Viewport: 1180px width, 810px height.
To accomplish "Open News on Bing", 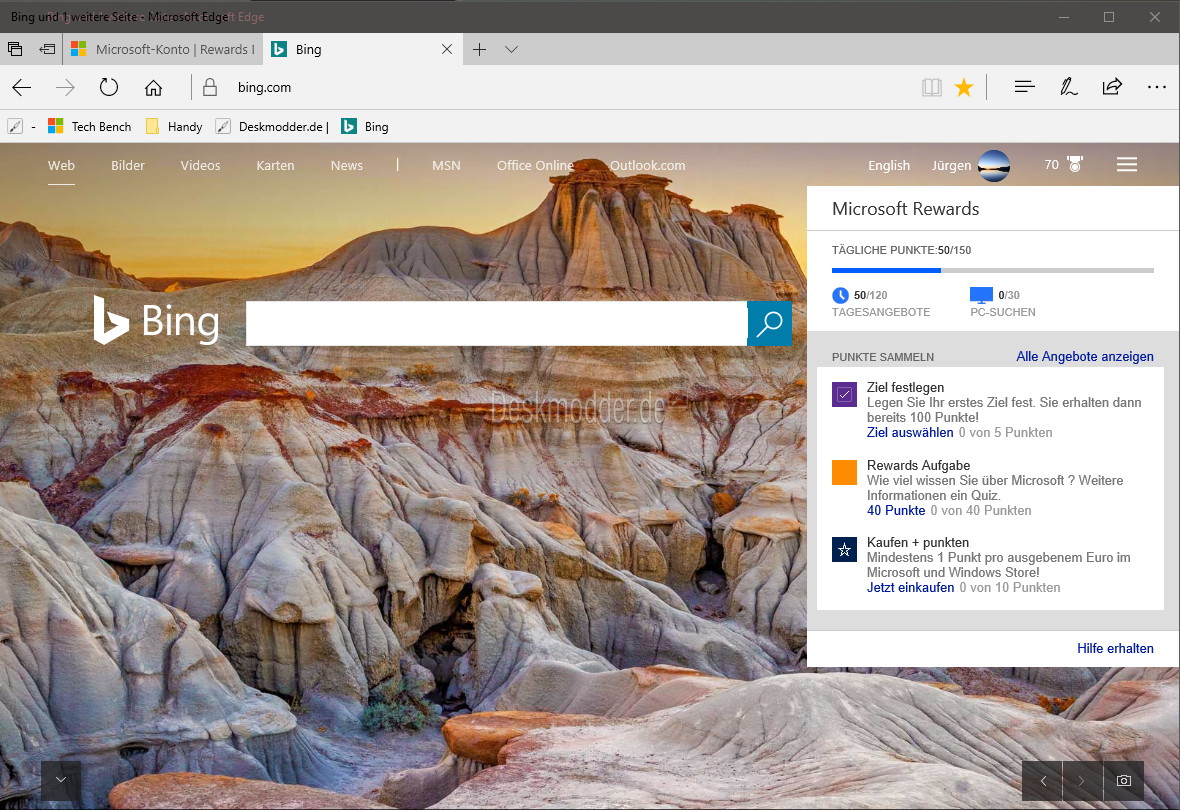I will pyautogui.click(x=347, y=166).
